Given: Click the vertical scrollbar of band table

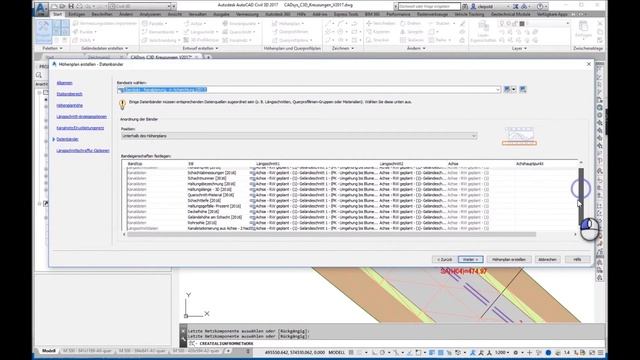Looking at the screenshot, I should coord(581,196).
